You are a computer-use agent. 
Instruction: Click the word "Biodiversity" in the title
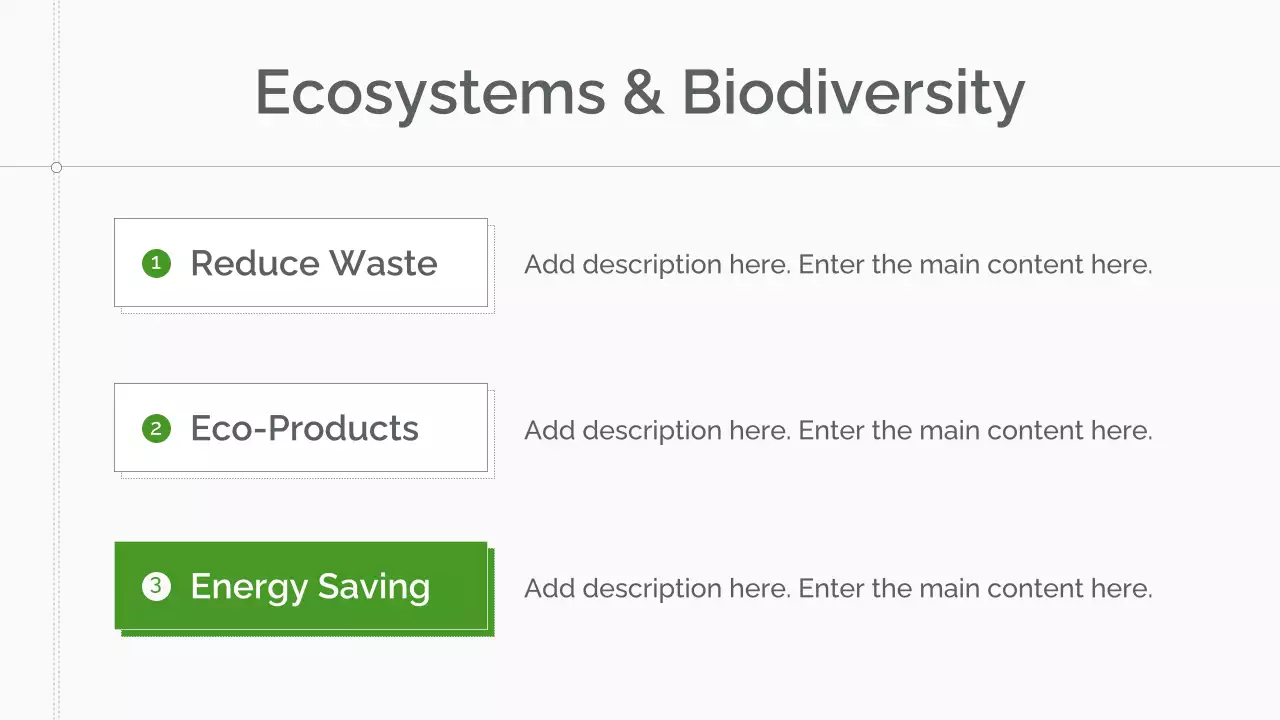[x=853, y=93]
